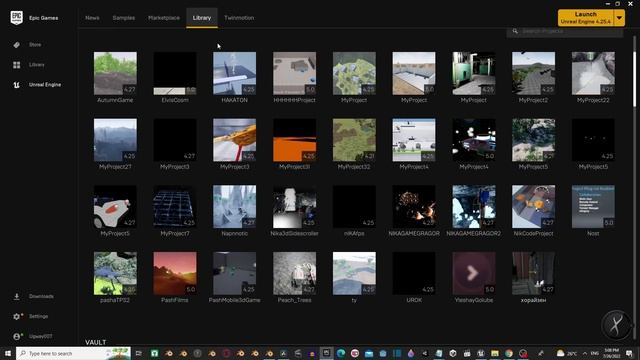
Task: Switch to the Twinmotion tab
Action: 239,18
